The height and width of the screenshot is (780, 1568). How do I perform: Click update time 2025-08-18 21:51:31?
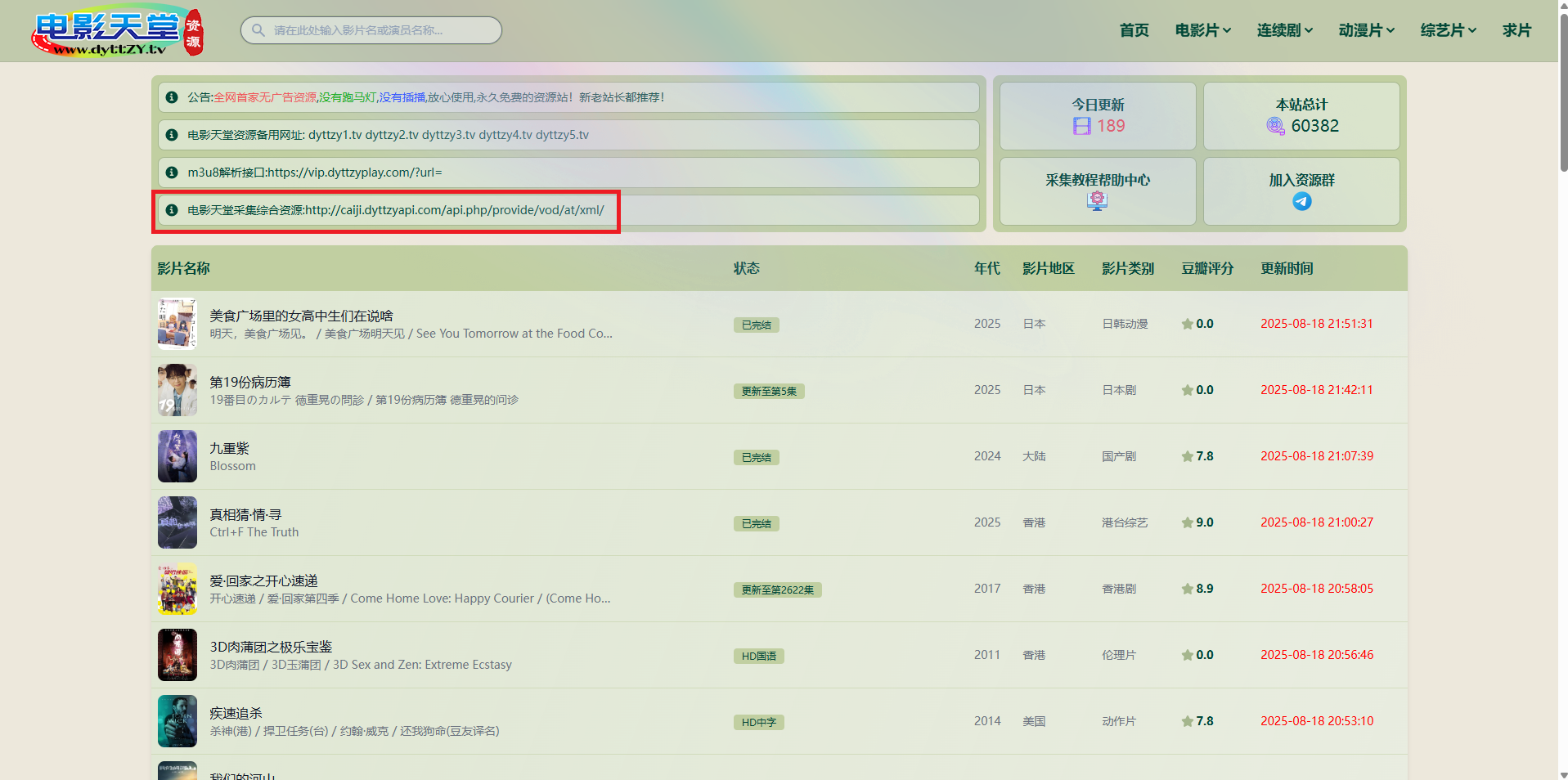point(1317,324)
